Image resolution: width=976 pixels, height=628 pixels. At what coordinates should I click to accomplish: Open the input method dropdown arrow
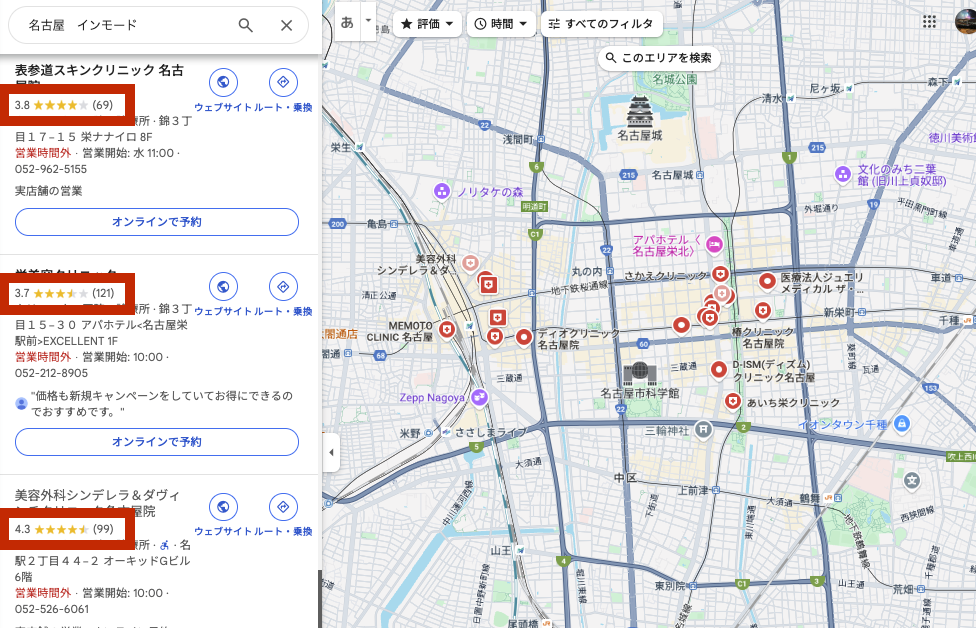click(368, 21)
